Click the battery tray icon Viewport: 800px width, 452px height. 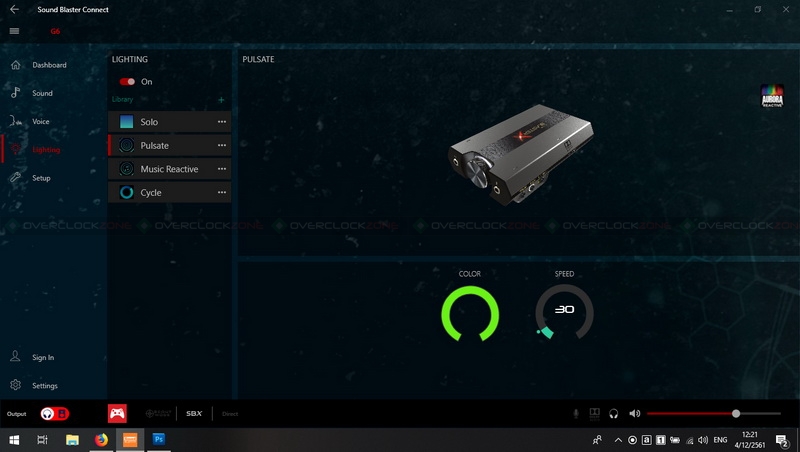click(675, 440)
